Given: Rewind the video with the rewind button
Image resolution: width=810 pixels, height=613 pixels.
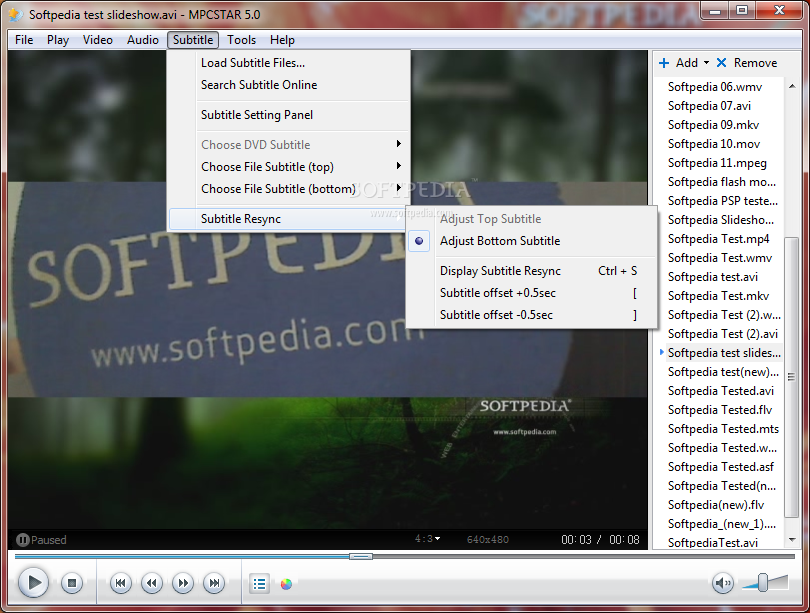Looking at the screenshot, I should pos(152,584).
